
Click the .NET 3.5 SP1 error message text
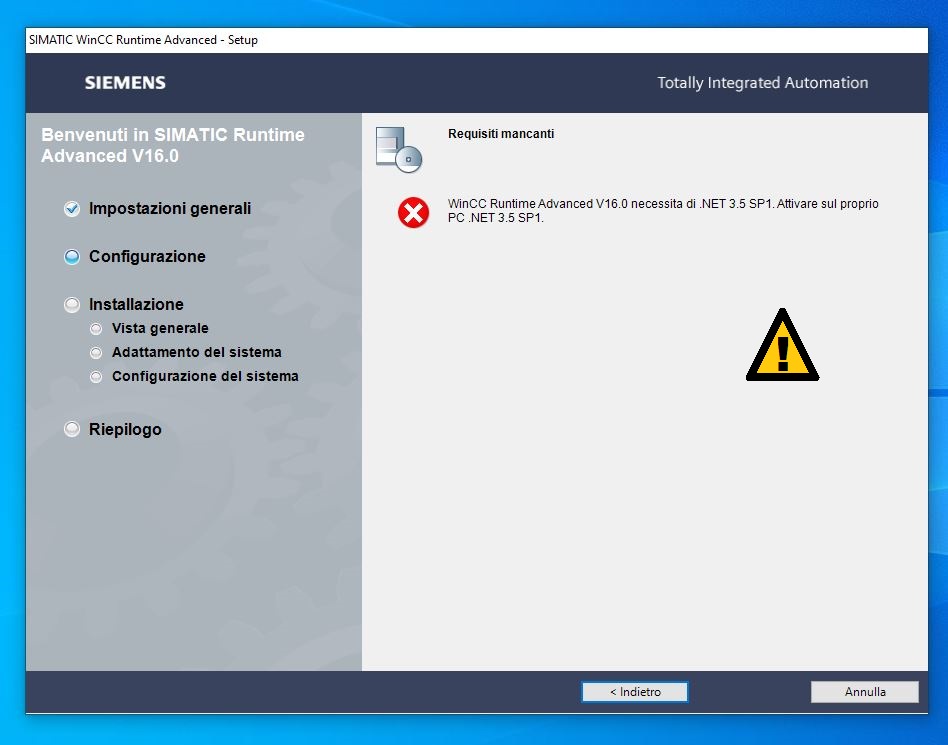click(x=663, y=210)
